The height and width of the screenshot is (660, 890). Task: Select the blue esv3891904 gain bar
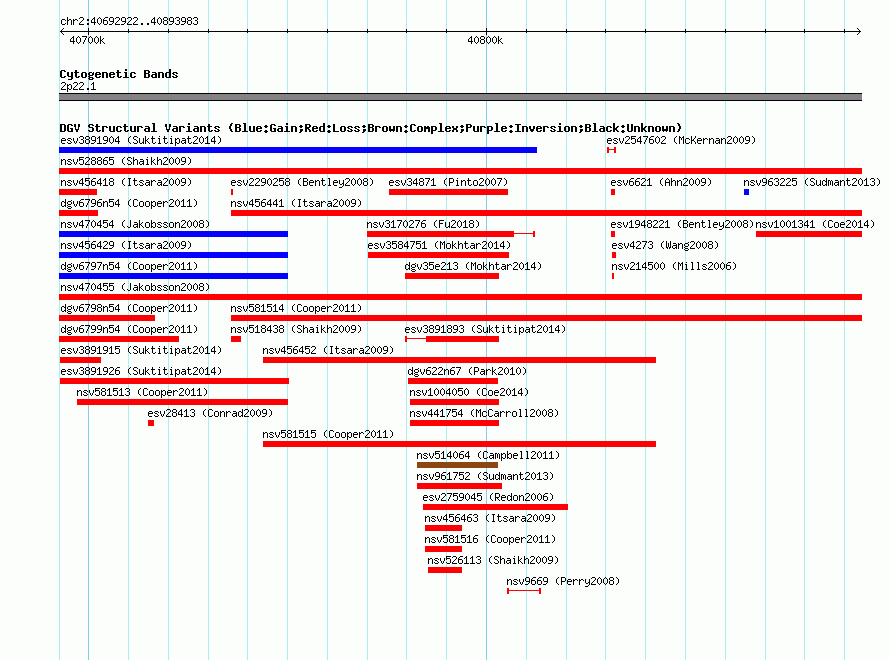(298, 150)
